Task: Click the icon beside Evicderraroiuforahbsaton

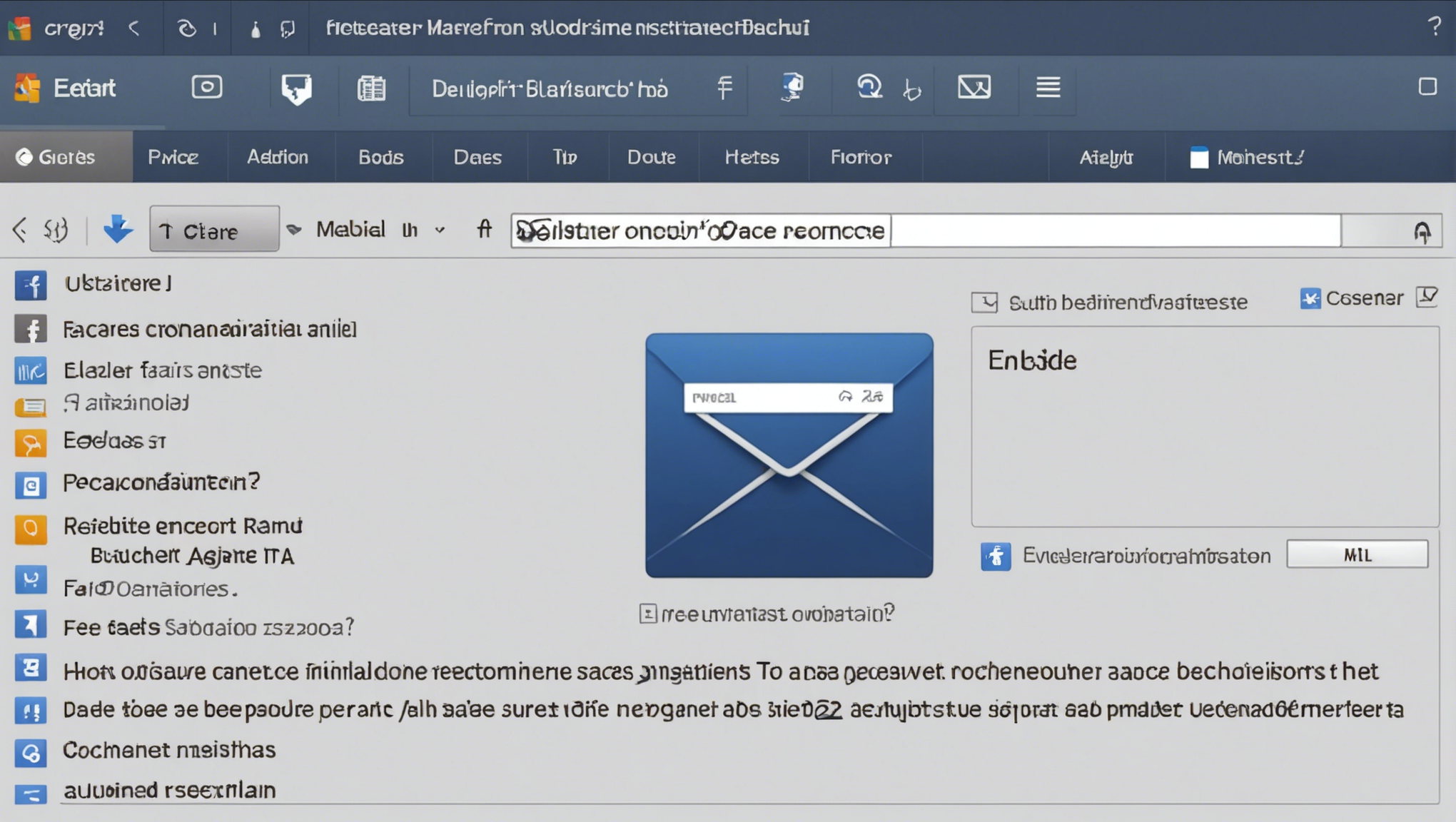Action: coord(996,556)
